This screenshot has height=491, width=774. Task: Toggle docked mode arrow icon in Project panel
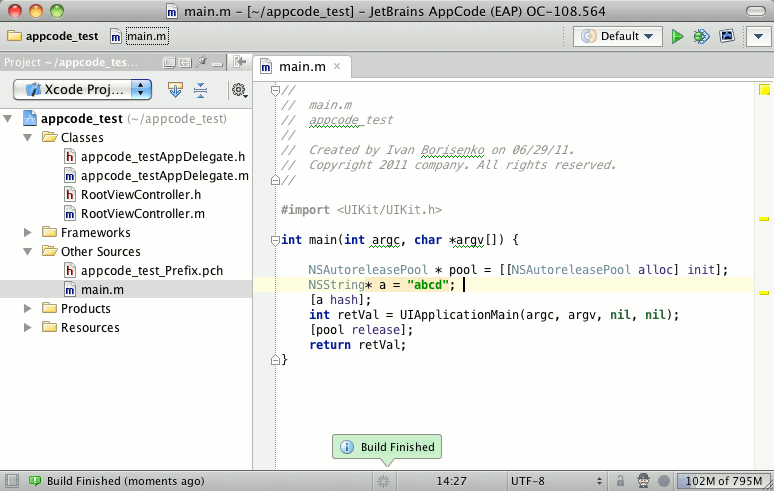[x=185, y=63]
